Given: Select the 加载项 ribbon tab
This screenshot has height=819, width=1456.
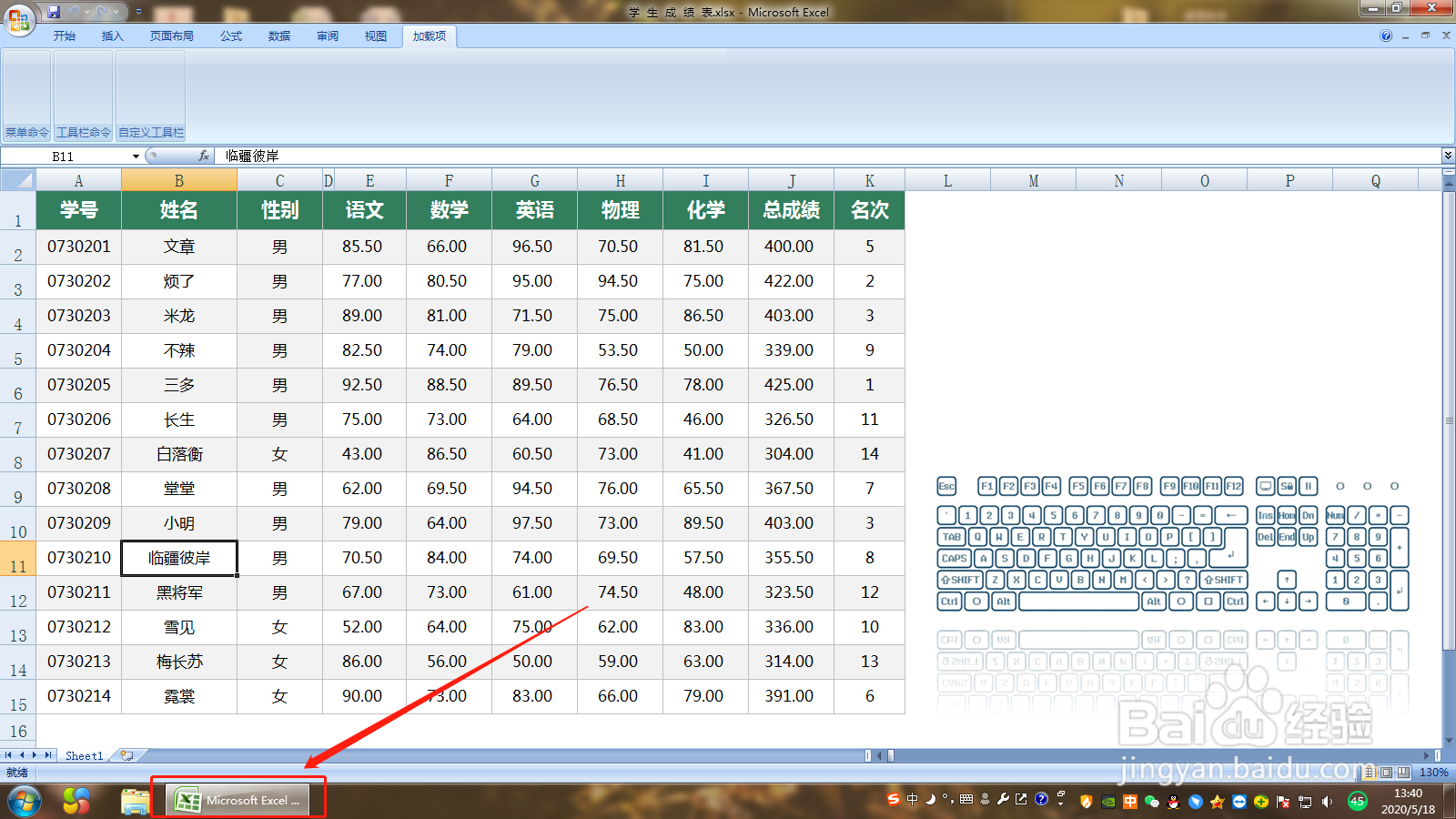Looking at the screenshot, I should tap(430, 36).
